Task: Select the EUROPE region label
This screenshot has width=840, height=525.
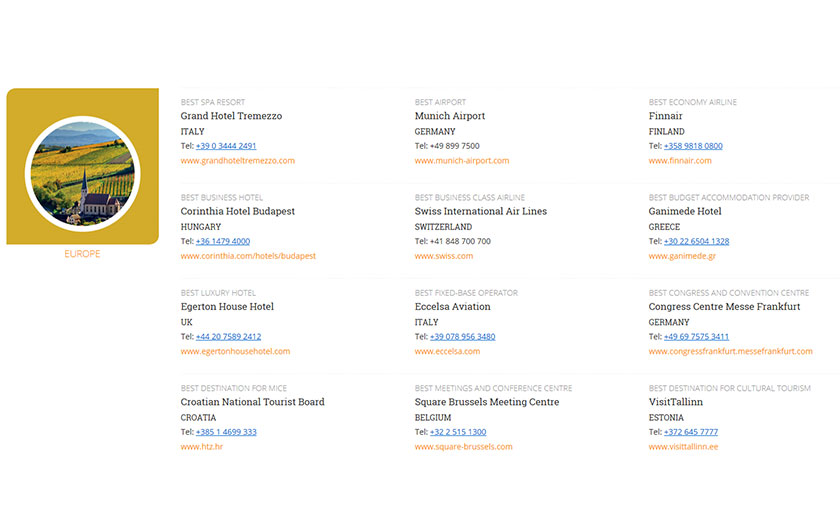Action: (82, 254)
